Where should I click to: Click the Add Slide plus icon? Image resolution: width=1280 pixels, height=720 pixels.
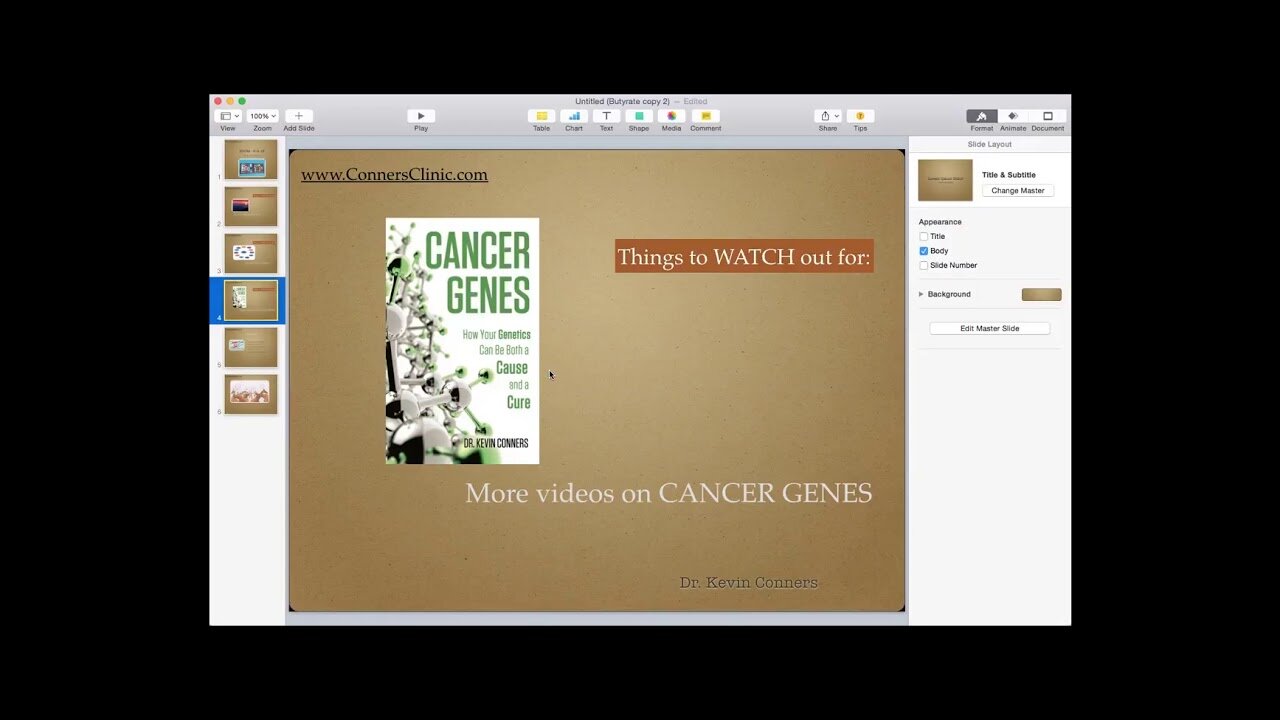click(298, 116)
